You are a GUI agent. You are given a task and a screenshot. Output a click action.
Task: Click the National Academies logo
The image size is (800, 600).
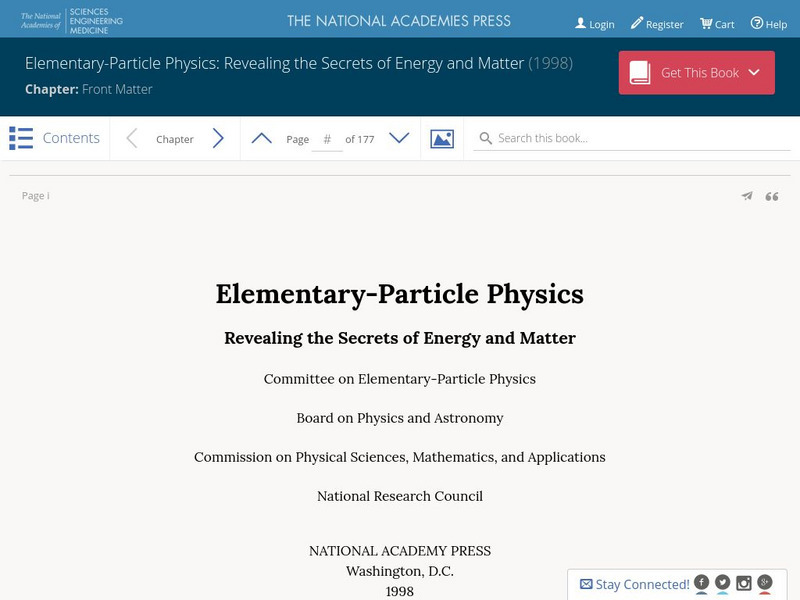[x=72, y=21]
